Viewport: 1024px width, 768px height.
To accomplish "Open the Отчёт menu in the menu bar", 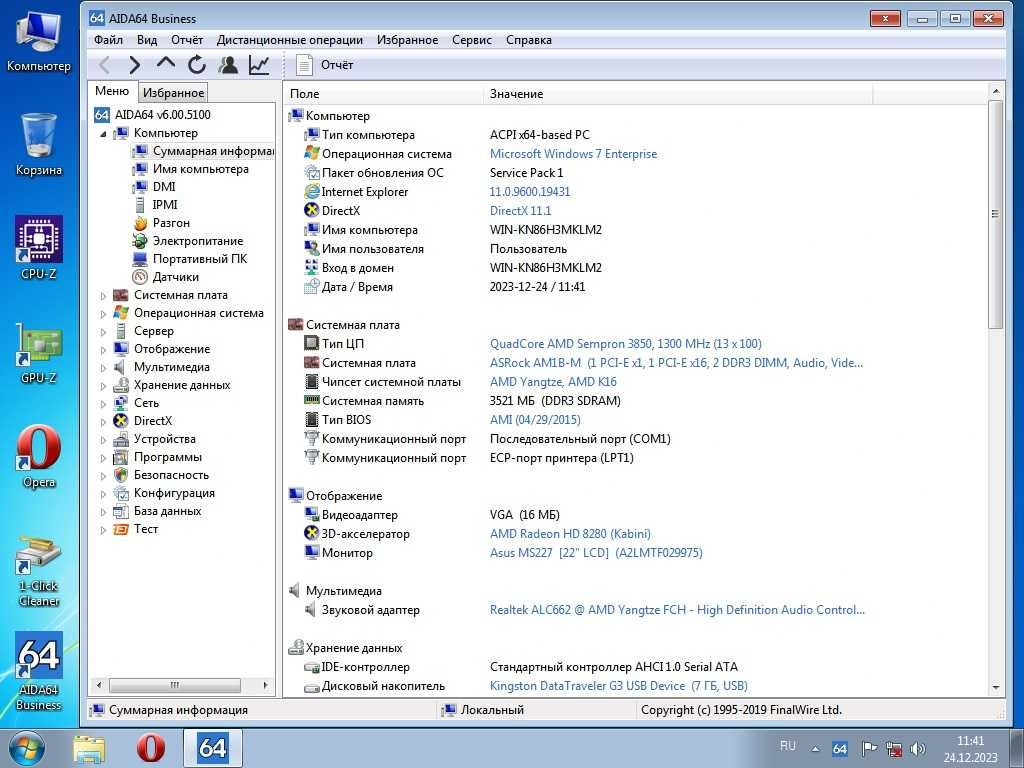I will click(187, 40).
